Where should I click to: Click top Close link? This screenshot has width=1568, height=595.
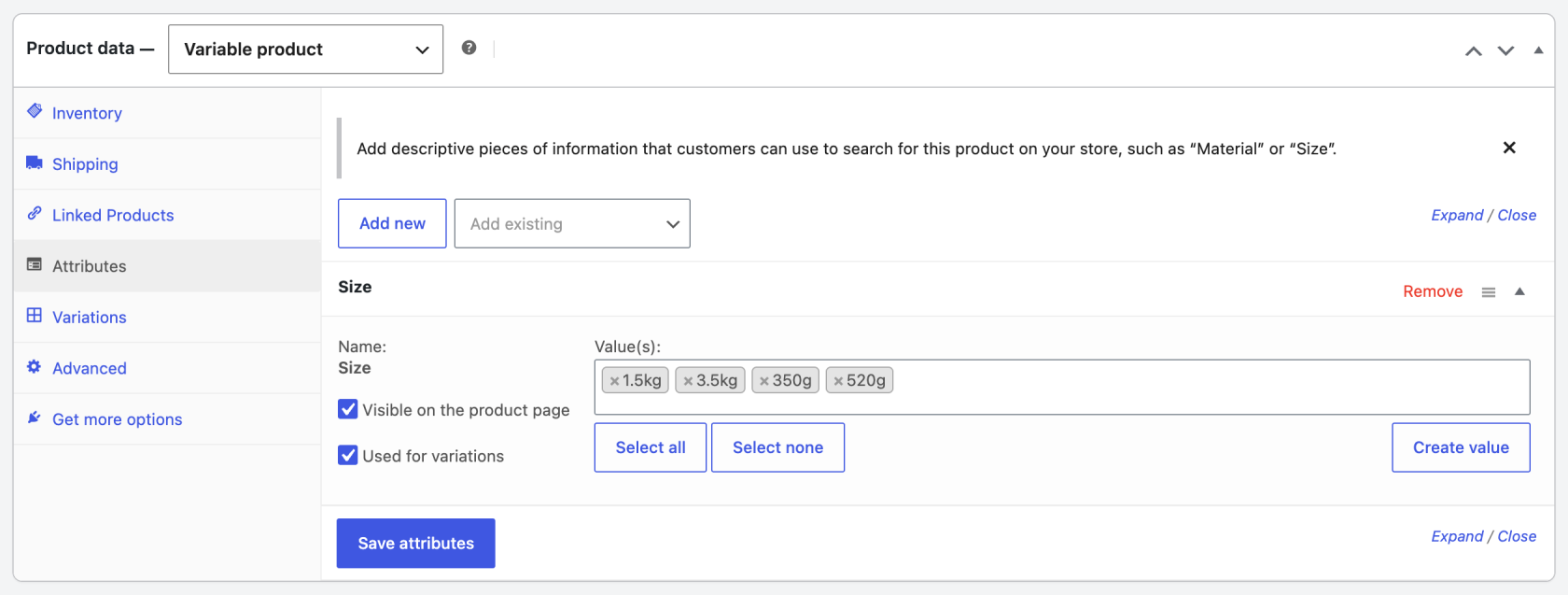pyautogui.click(x=1517, y=215)
